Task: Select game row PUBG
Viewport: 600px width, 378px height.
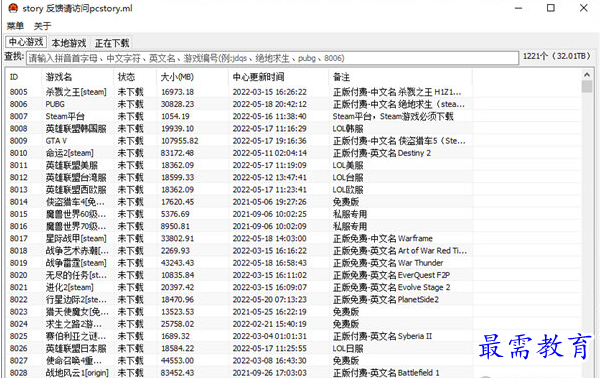Action: 239,104
